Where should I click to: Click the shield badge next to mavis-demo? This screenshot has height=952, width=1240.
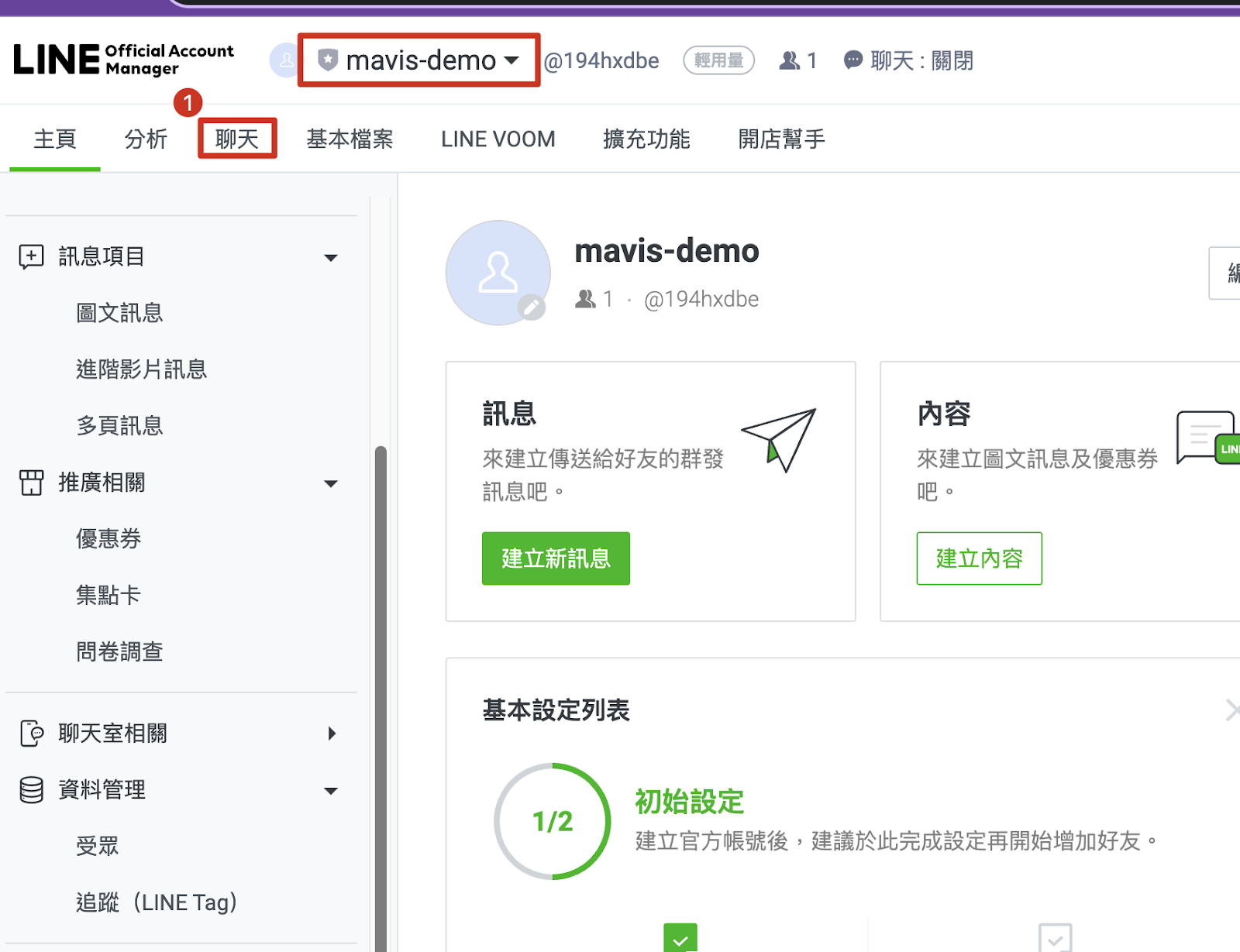pos(328,60)
